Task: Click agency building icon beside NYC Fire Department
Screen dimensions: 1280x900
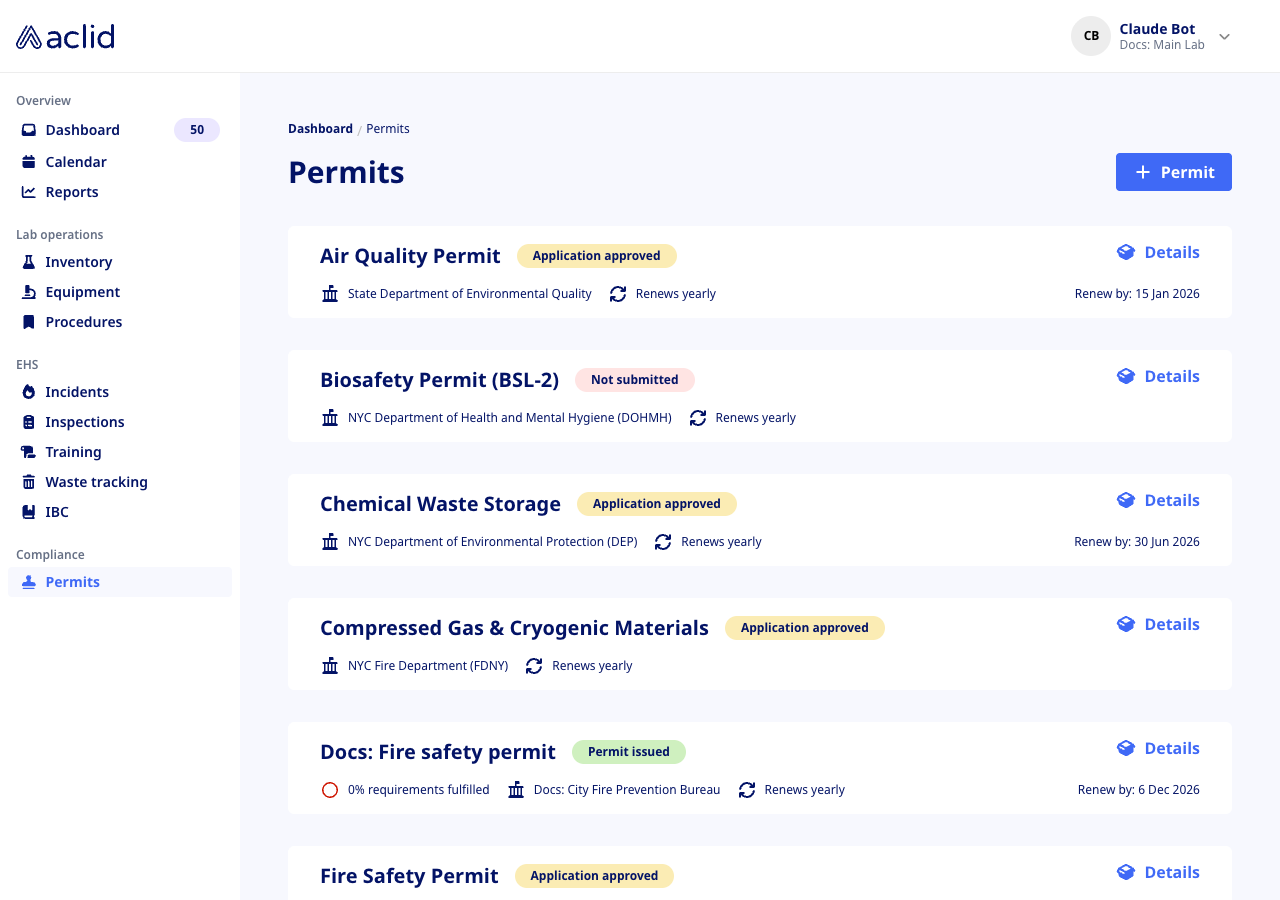Action: [x=330, y=666]
